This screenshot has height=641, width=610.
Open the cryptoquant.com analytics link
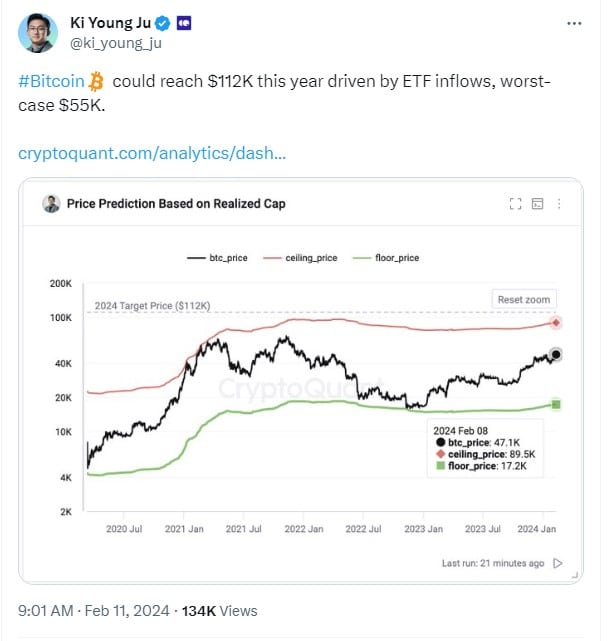click(x=153, y=154)
